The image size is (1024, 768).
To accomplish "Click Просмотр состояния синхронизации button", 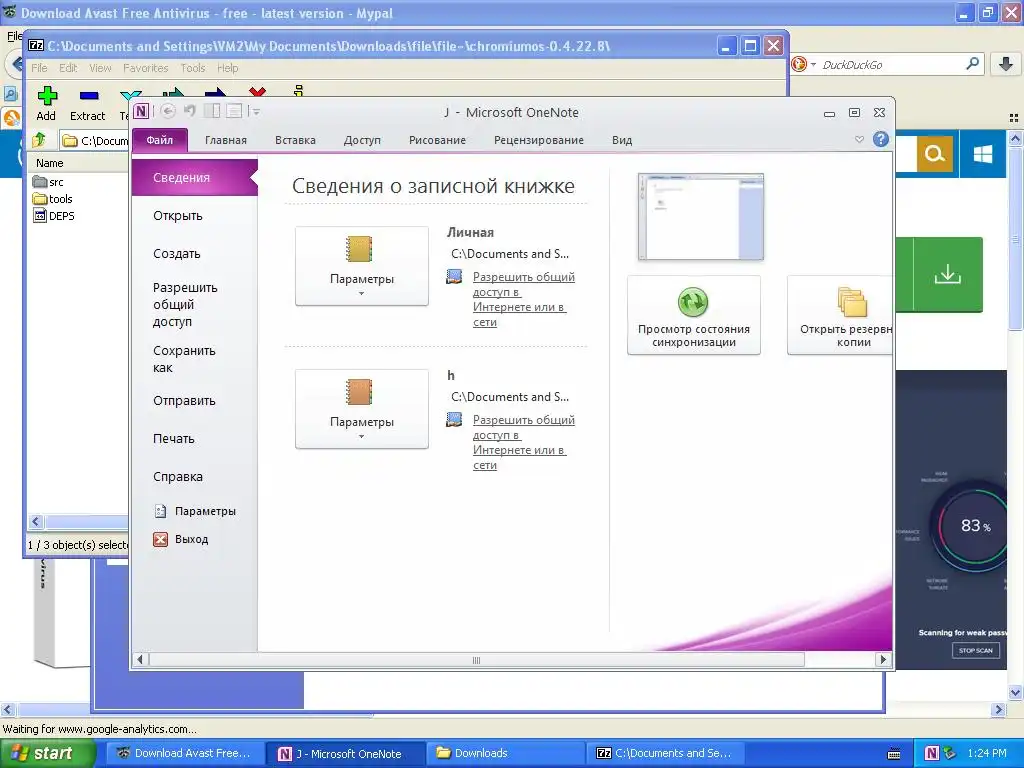I will (694, 315).
